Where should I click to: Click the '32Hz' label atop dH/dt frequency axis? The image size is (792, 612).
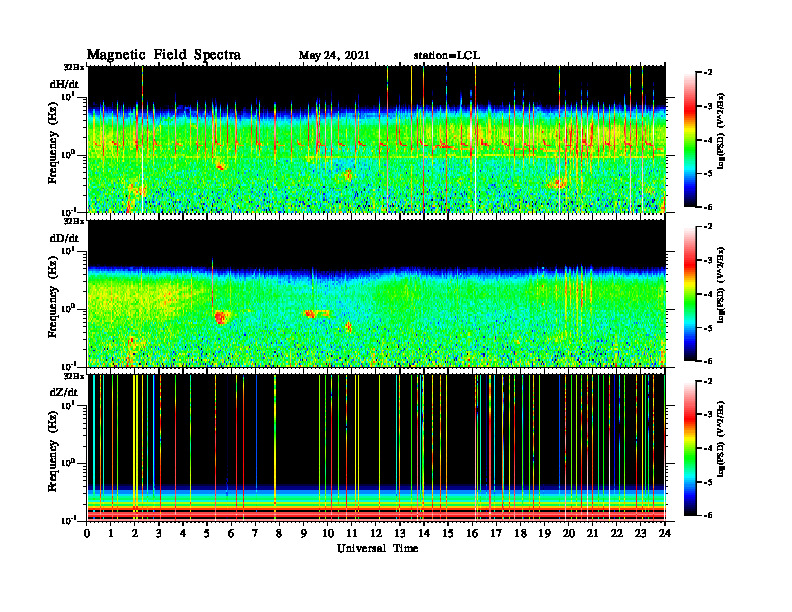pyautogui.click(x=74, y=66)
